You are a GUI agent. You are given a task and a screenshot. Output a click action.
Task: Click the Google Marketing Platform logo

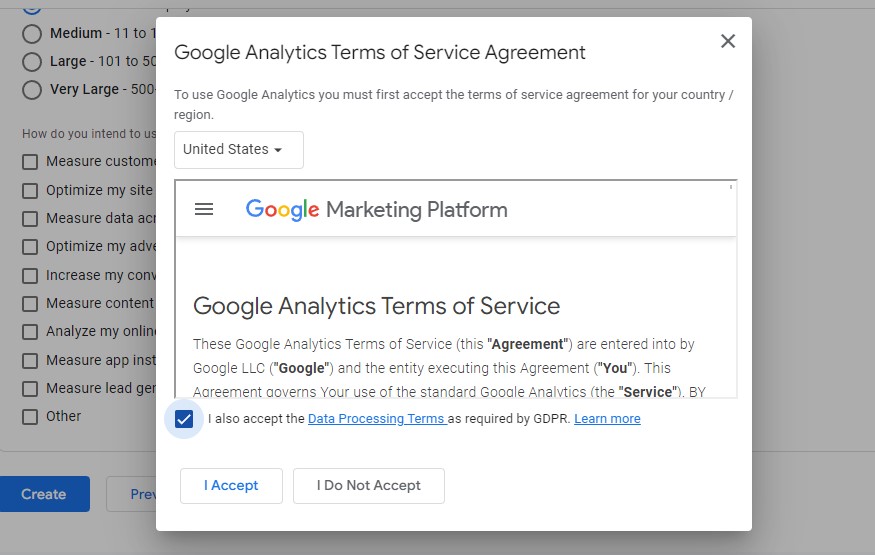click(x=377, y=210)
